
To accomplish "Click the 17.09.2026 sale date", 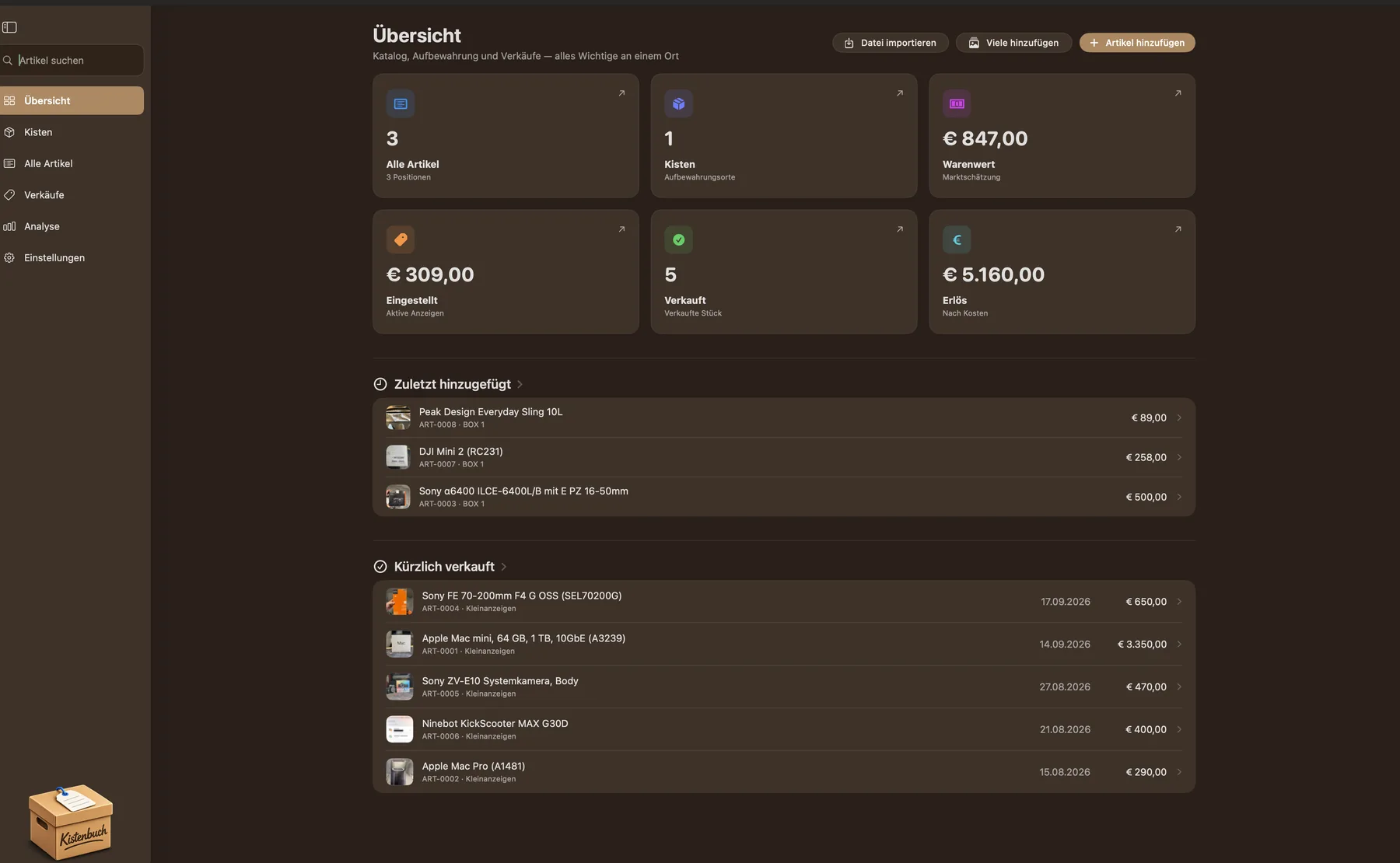I will point(1066,602).
